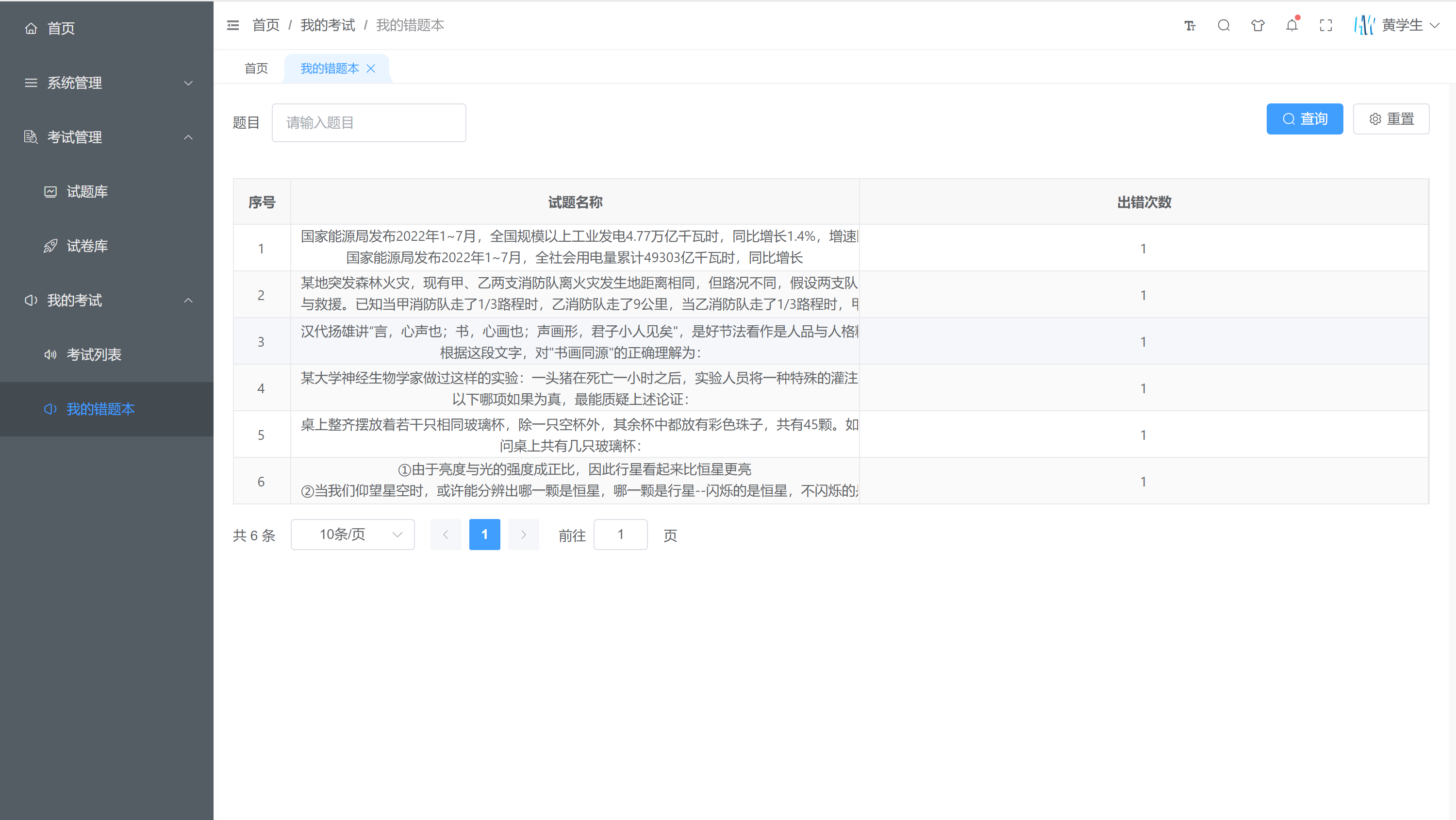Click the home icon in sidebar
This screenshot has width=1456, height=820.
[31, 28]
